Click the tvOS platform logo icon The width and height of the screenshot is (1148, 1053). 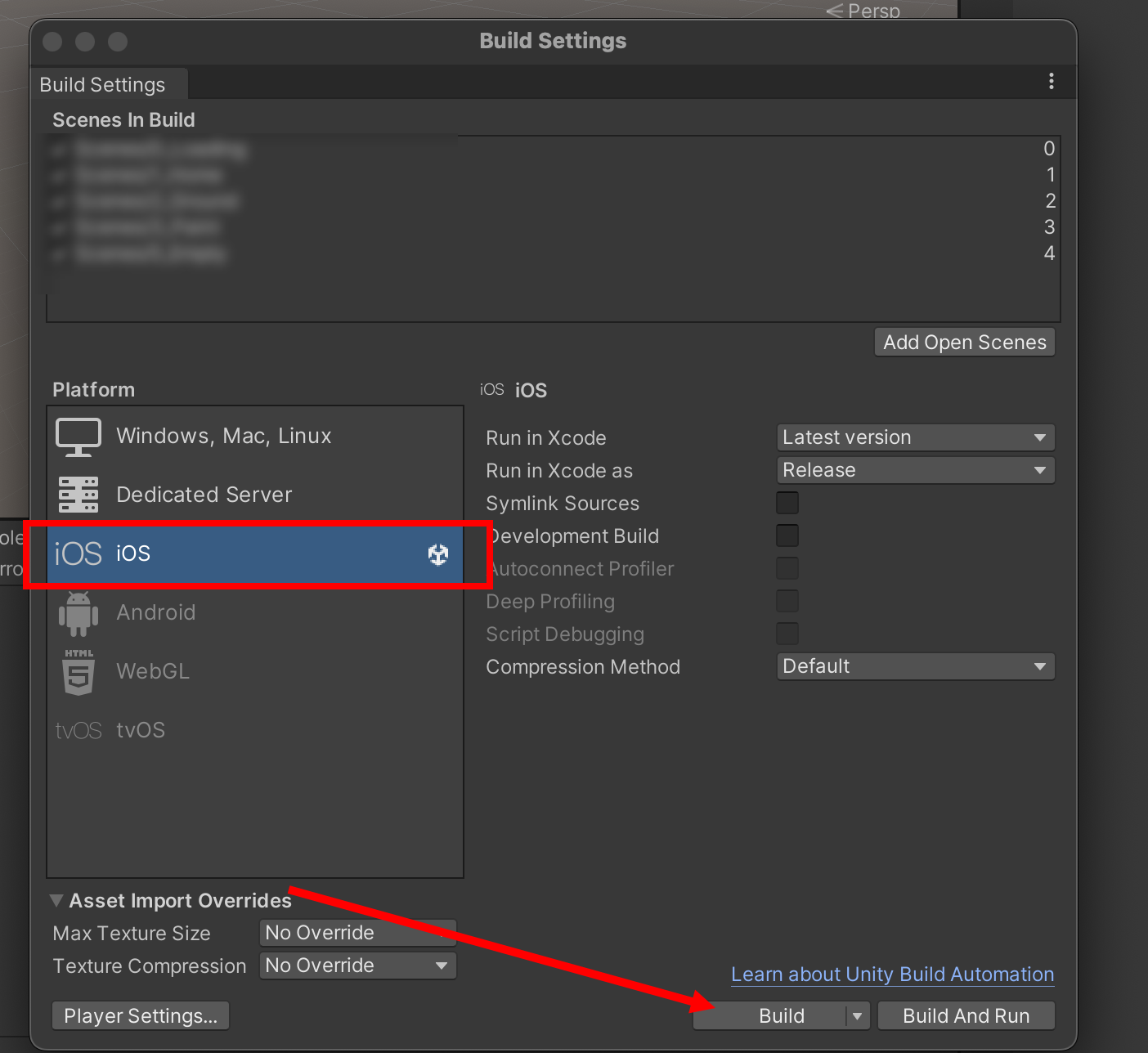[x=78, y=730]
